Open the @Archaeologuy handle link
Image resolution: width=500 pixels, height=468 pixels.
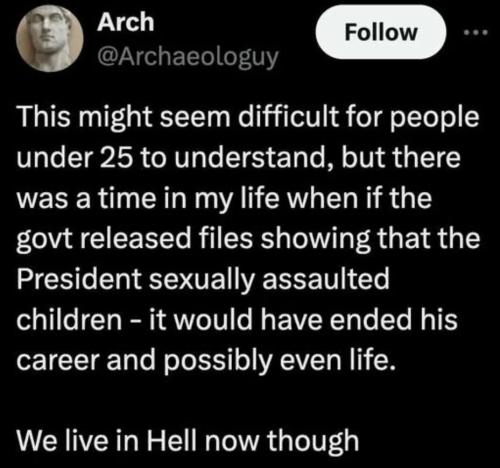coord(188,57)
